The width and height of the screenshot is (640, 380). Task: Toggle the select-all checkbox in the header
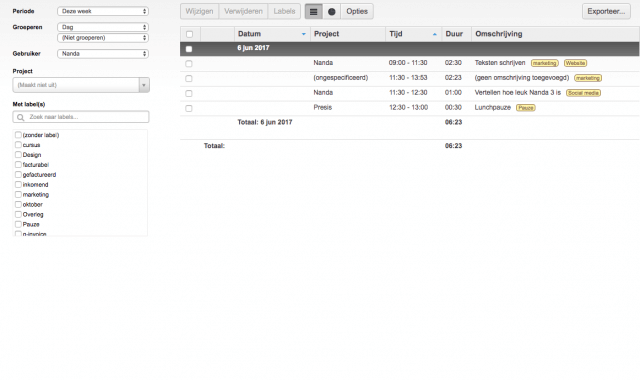pos(189,34)
